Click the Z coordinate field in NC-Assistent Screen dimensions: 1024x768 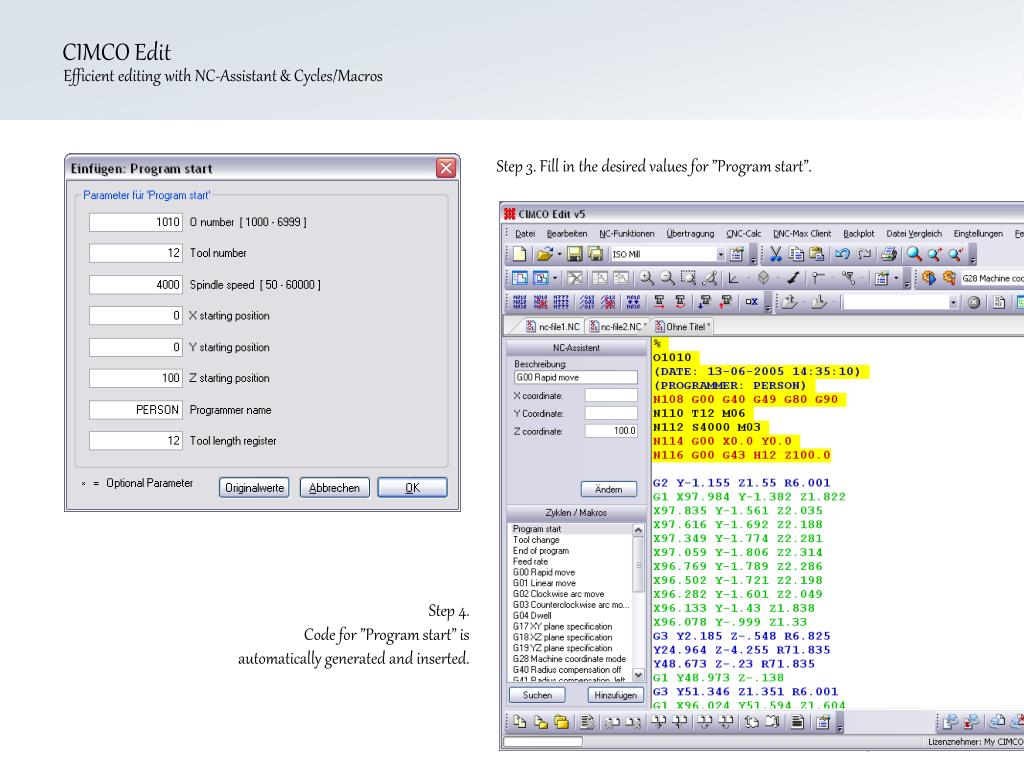click(x=611, y=431)
